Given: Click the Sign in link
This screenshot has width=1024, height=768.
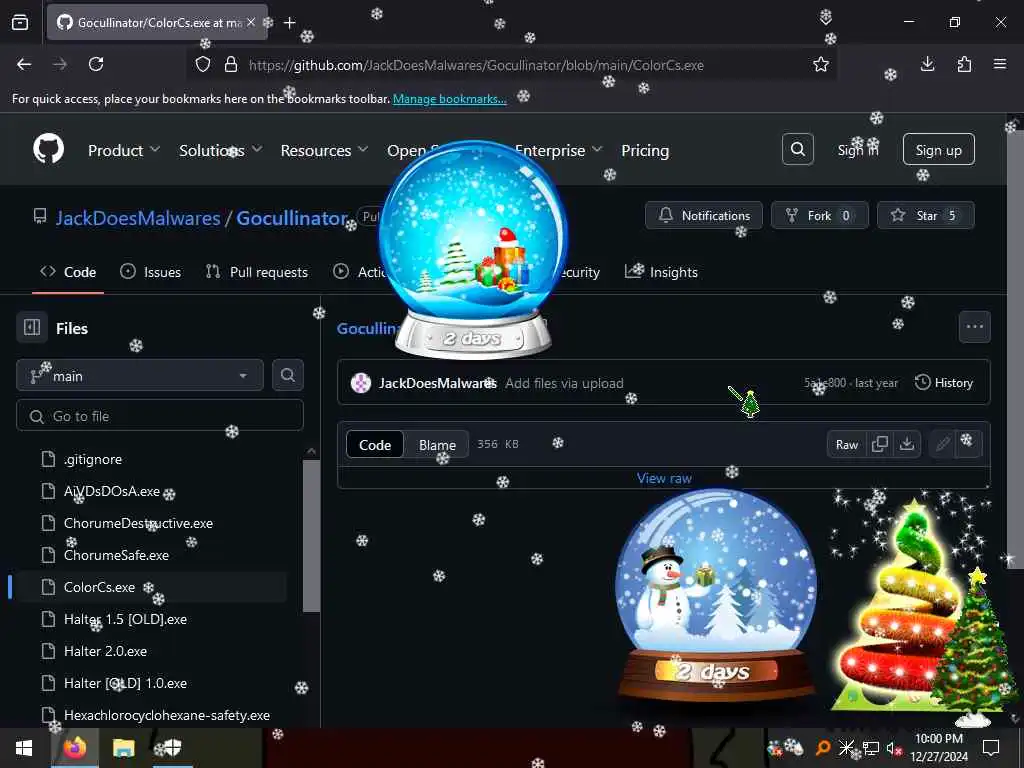Looking at the screenshot, I should pyautogui.click(x=858, y=150).
